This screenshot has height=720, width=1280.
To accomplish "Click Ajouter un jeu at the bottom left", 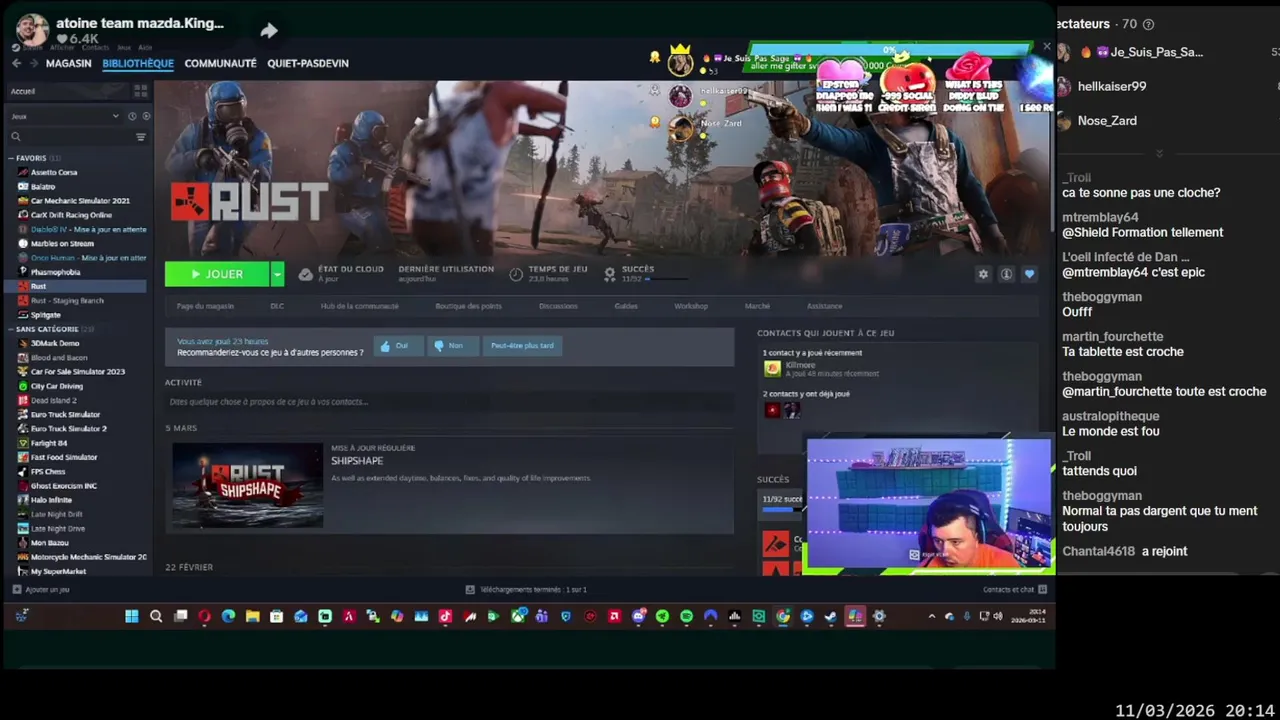I will click(41, 590).
